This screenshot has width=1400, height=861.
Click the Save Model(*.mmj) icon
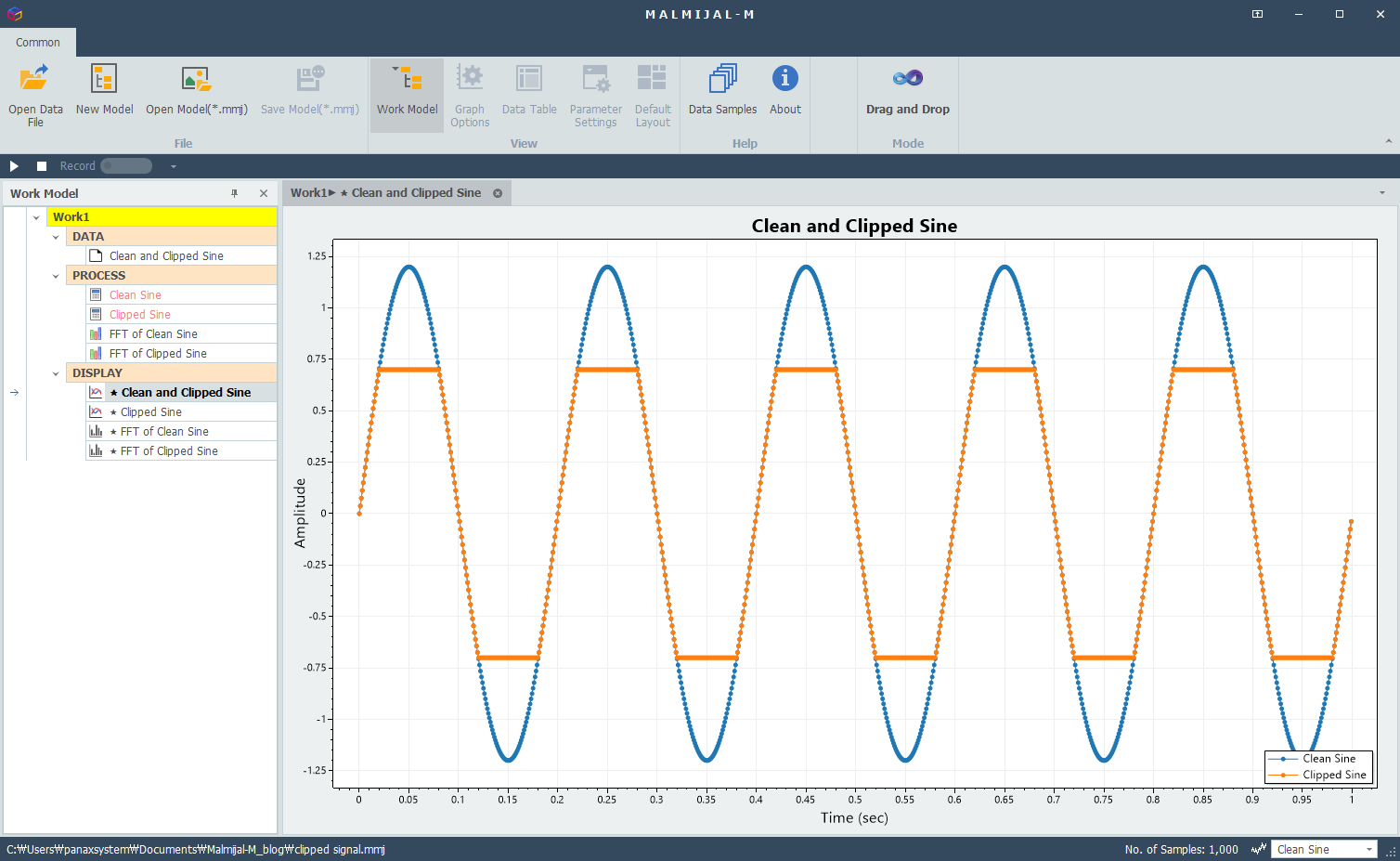point(310,79)
